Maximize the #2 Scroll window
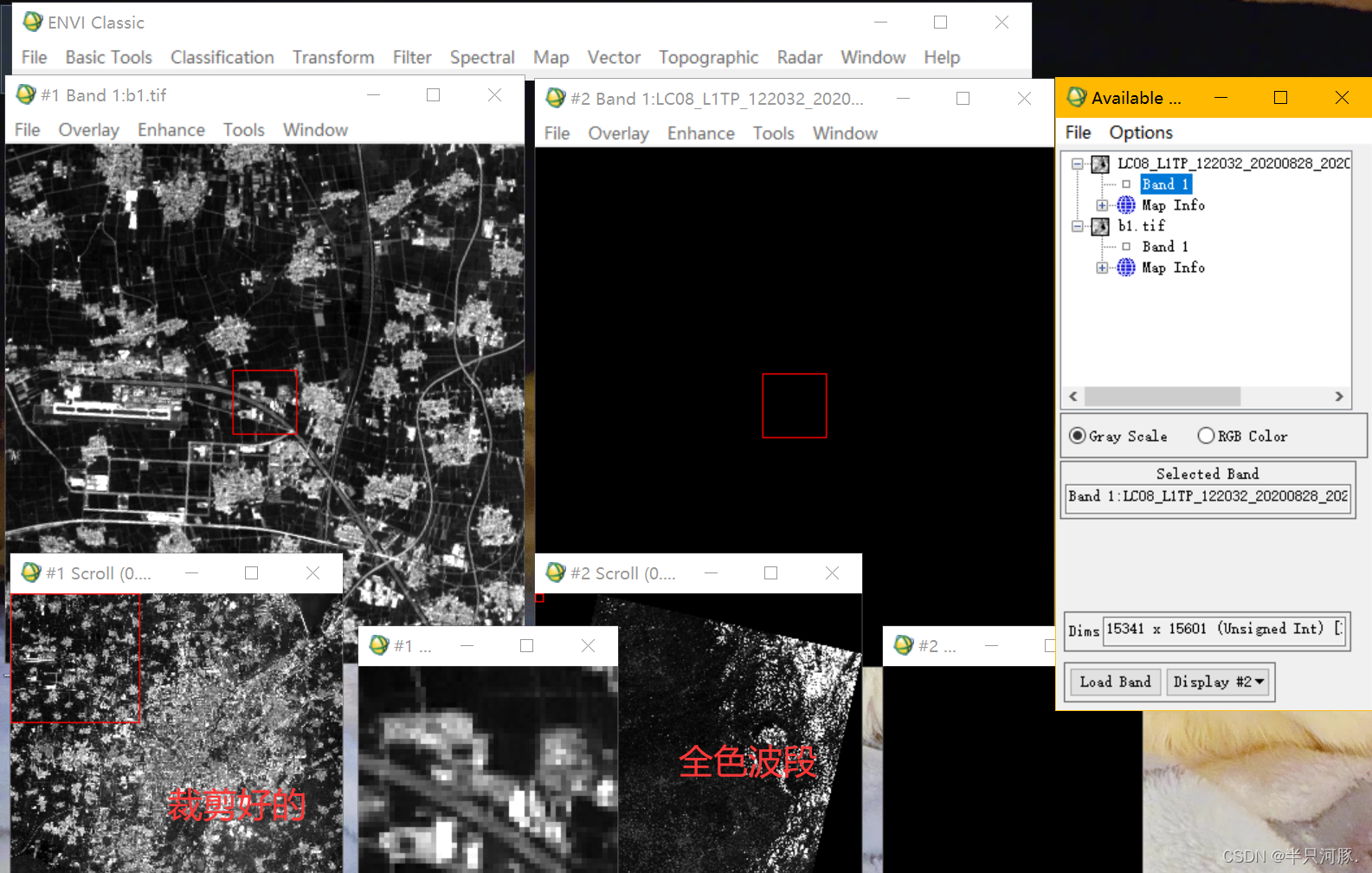 click(770, 573)
